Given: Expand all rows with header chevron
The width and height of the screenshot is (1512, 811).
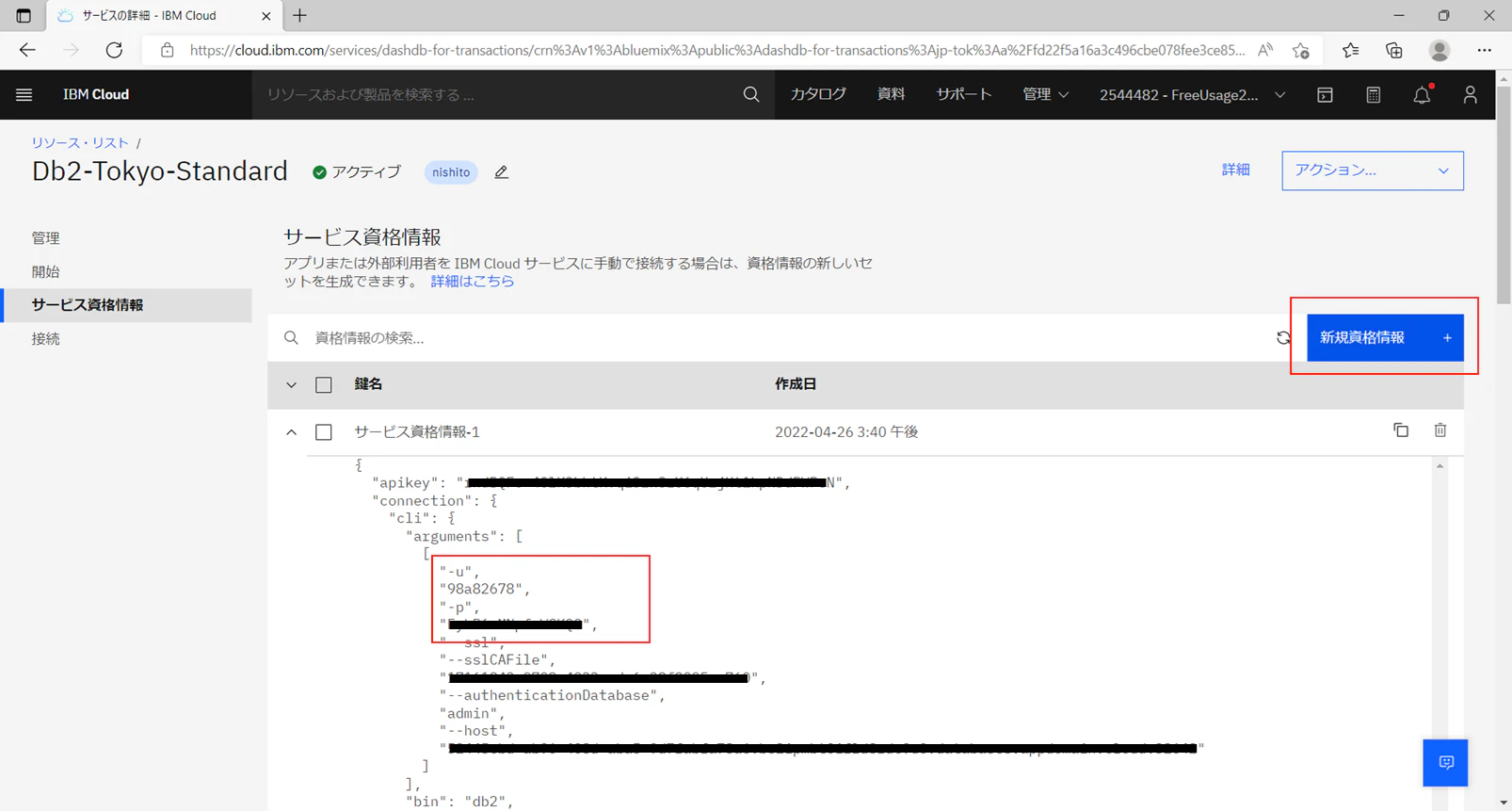Looking at the screenshot, I should pos(291,384).
